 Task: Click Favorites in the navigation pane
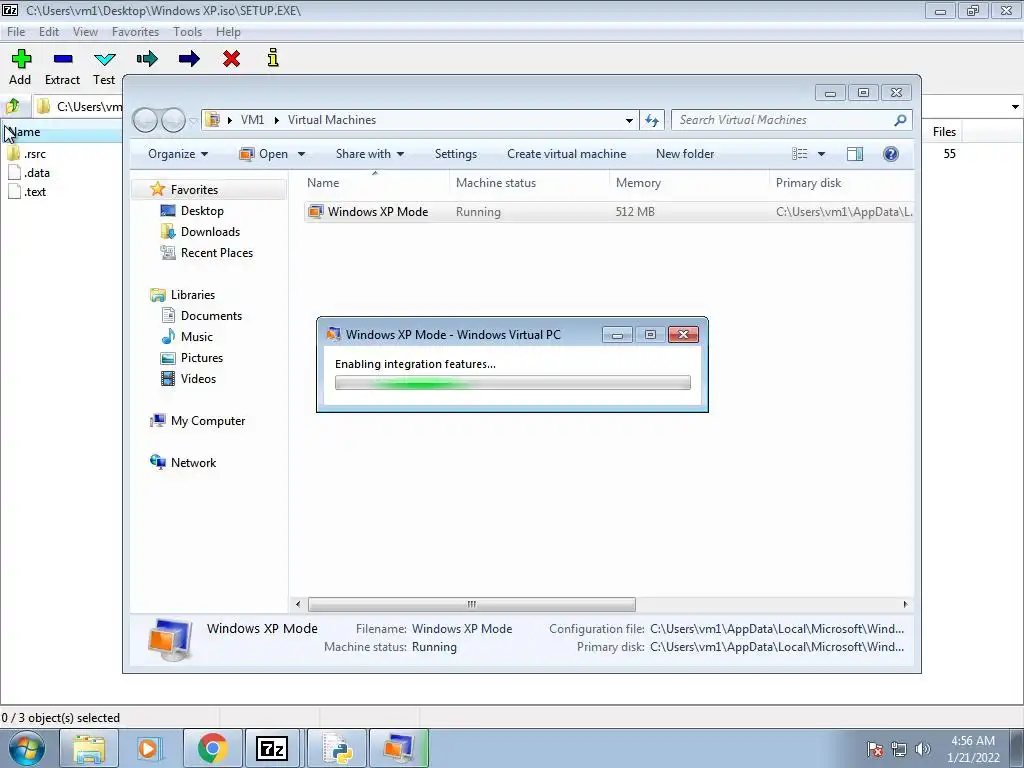[194, 189]
